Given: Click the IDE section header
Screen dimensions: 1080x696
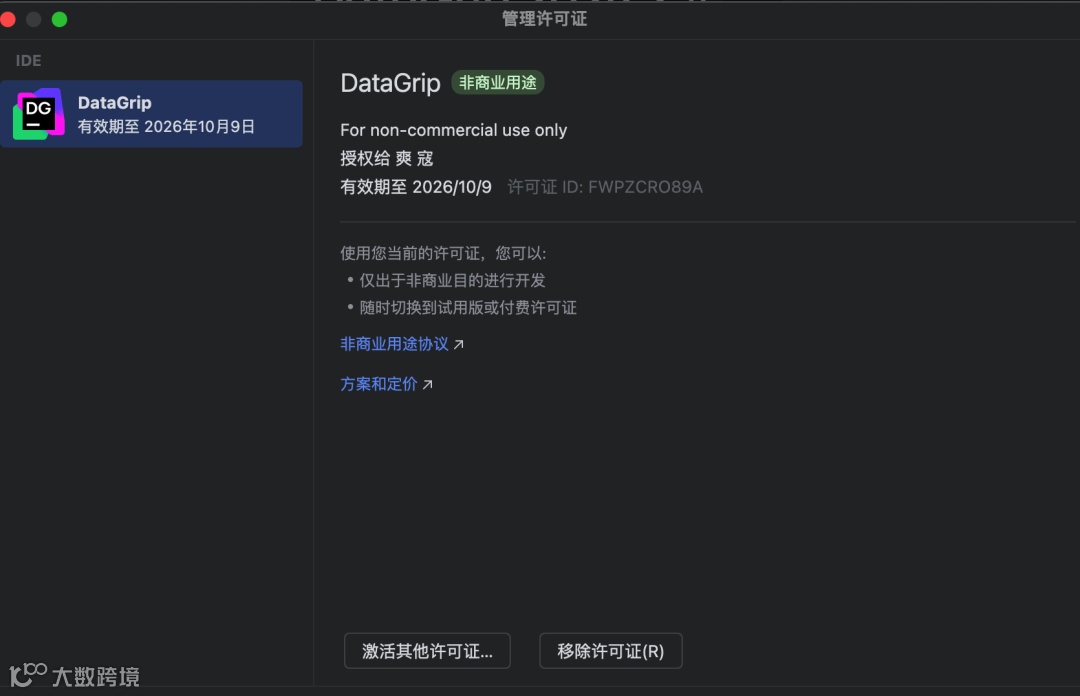Looking at the screenshot, I should click(x=28, y=61).
